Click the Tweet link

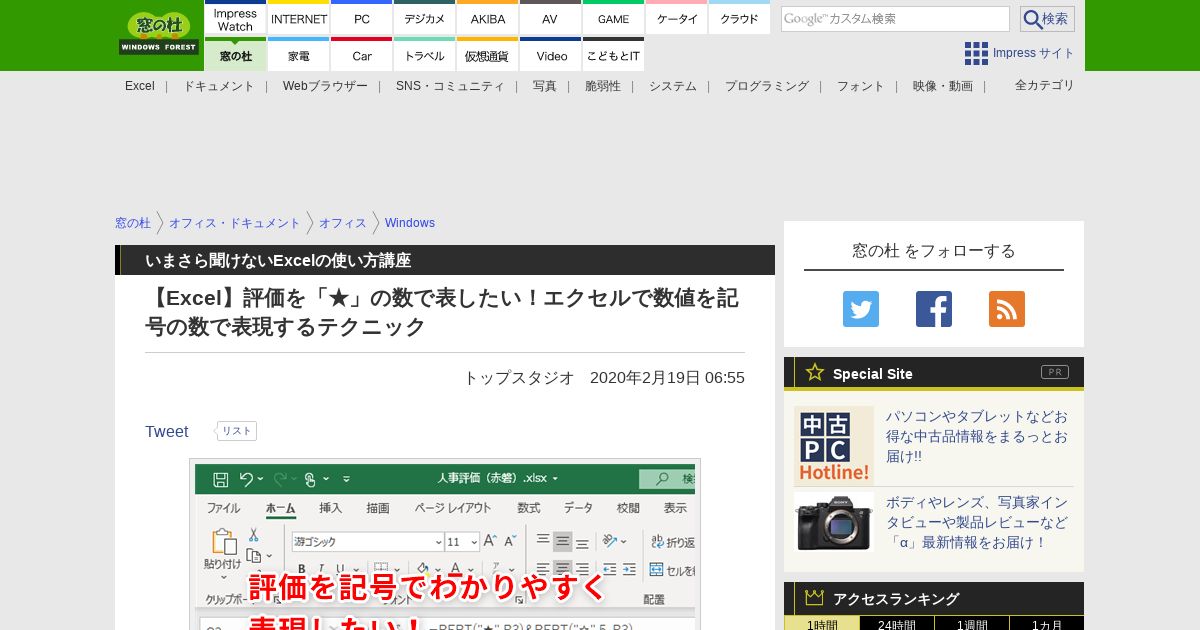pos(167,431)
